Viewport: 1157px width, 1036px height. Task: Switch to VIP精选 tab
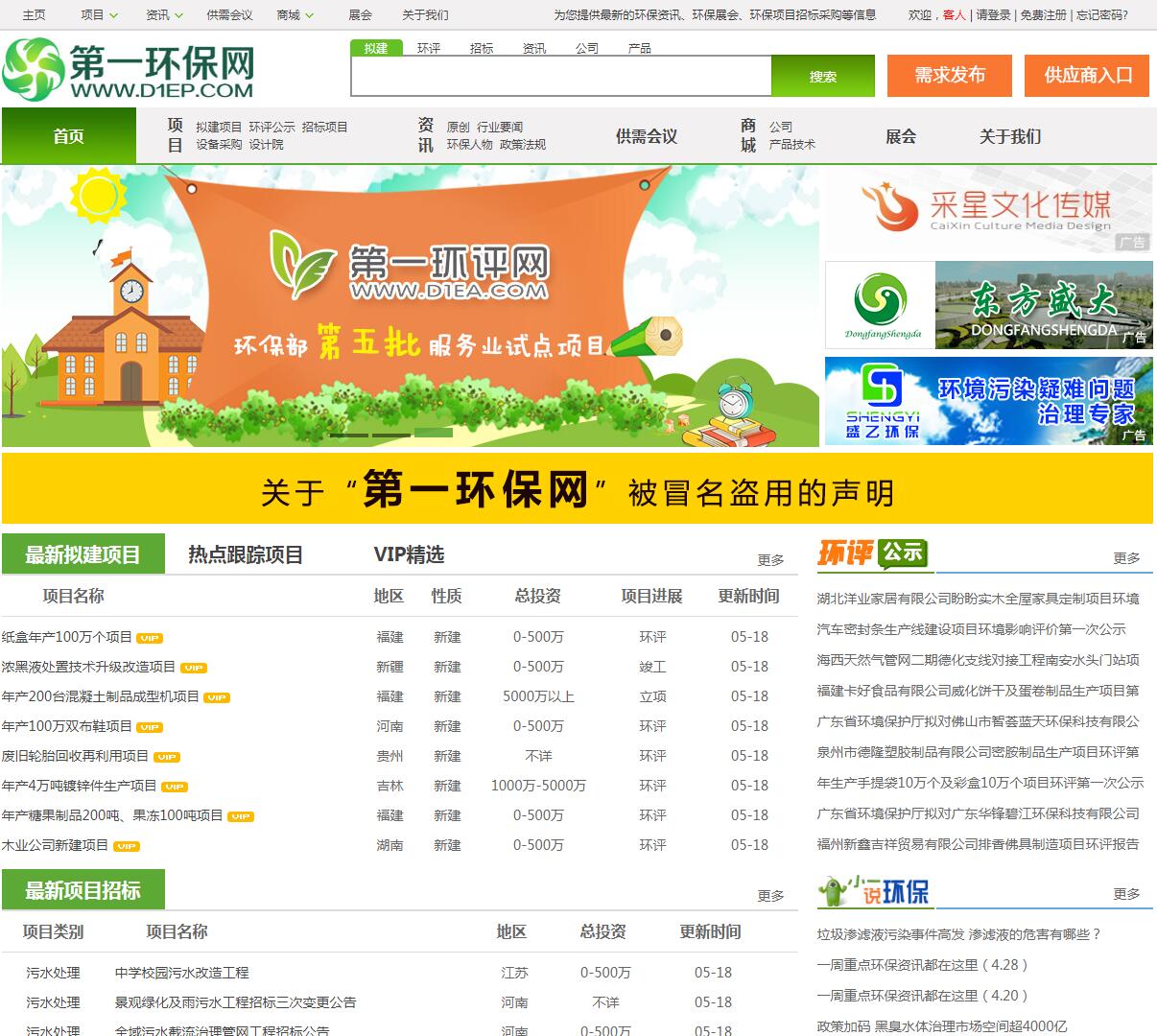(409, 554)
